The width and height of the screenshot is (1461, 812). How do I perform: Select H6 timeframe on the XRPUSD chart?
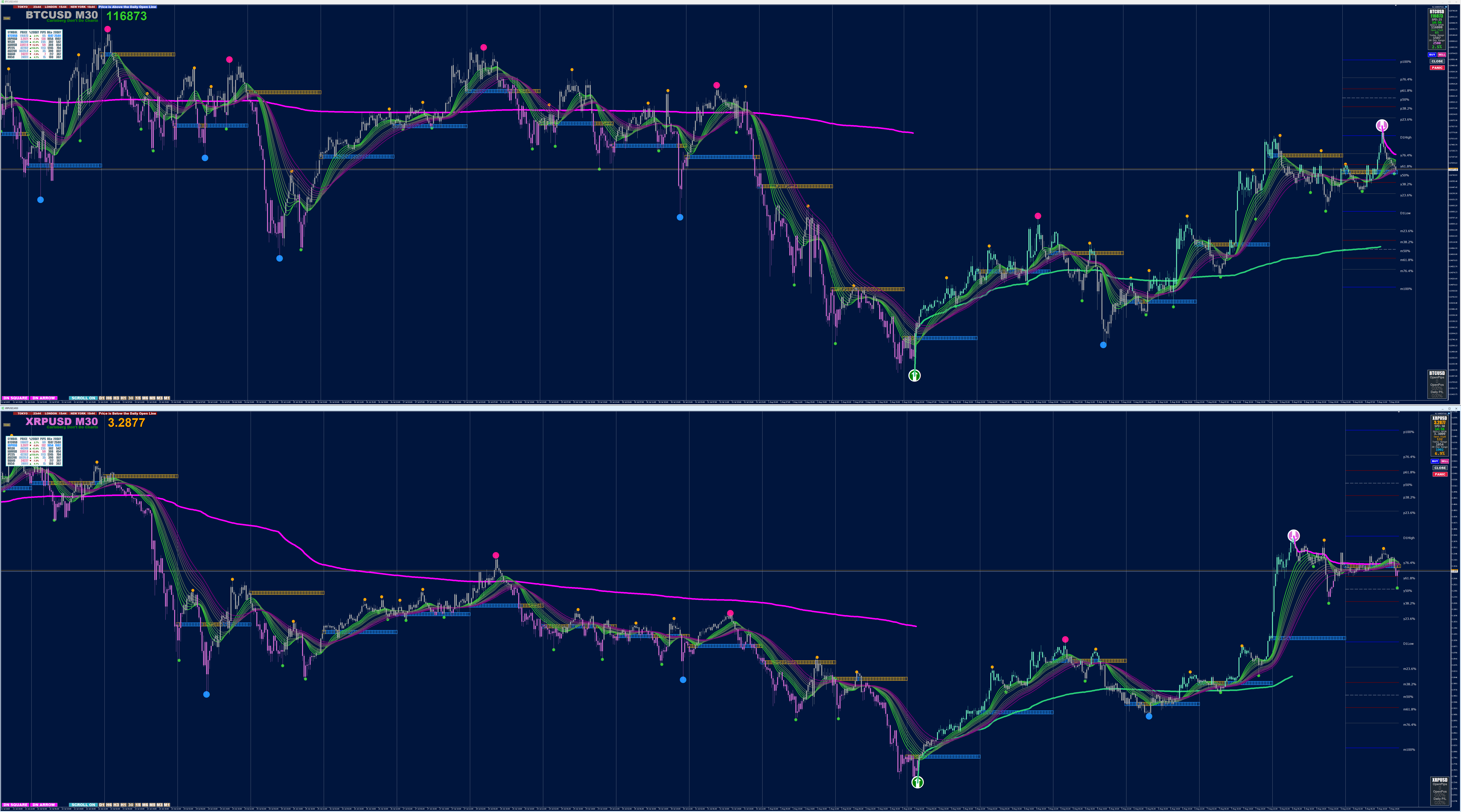(x=109, y=805)
